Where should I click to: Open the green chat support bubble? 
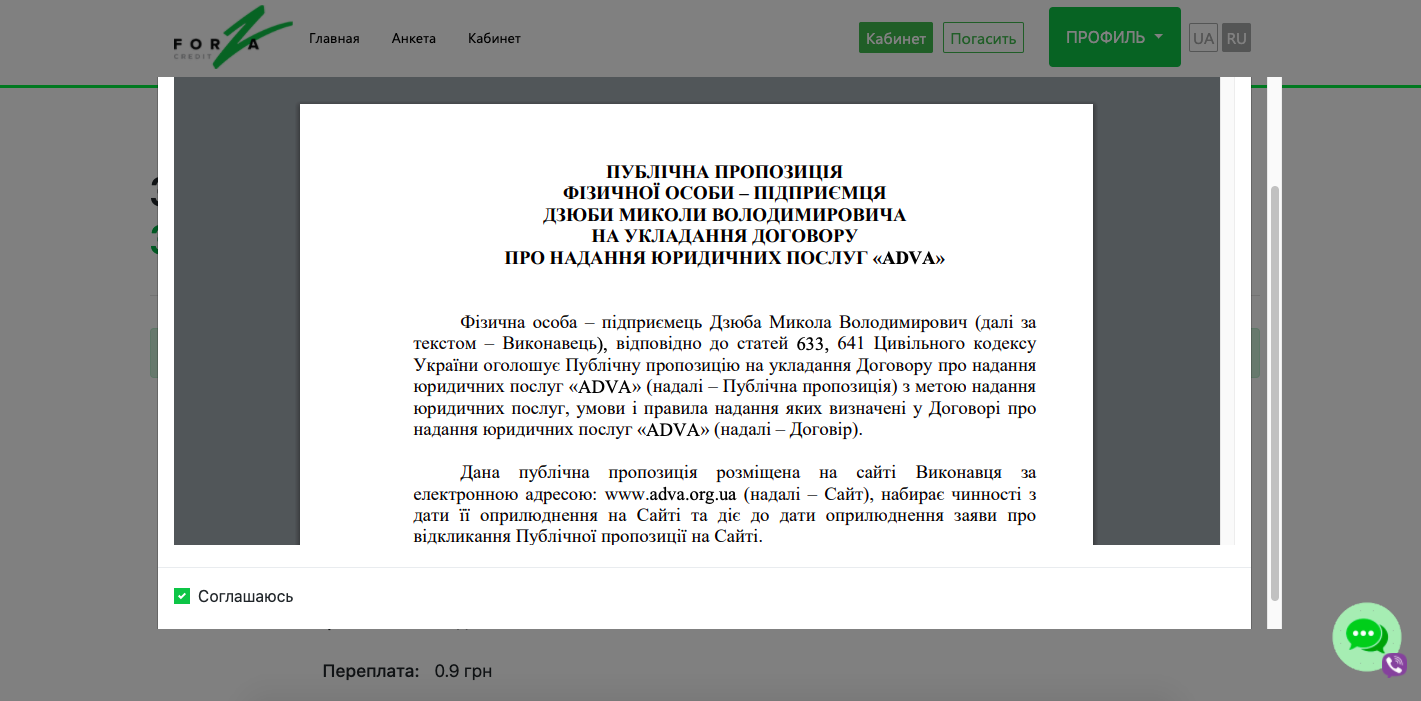pyautogui.click(x=1366, y=636)
